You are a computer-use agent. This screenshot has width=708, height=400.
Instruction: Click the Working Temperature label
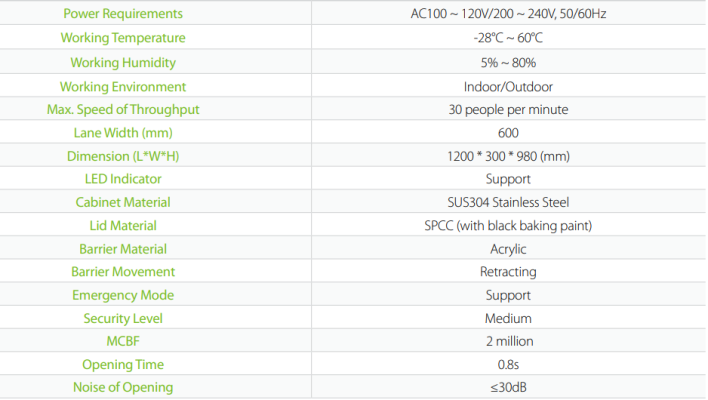(x=123, y=38)
